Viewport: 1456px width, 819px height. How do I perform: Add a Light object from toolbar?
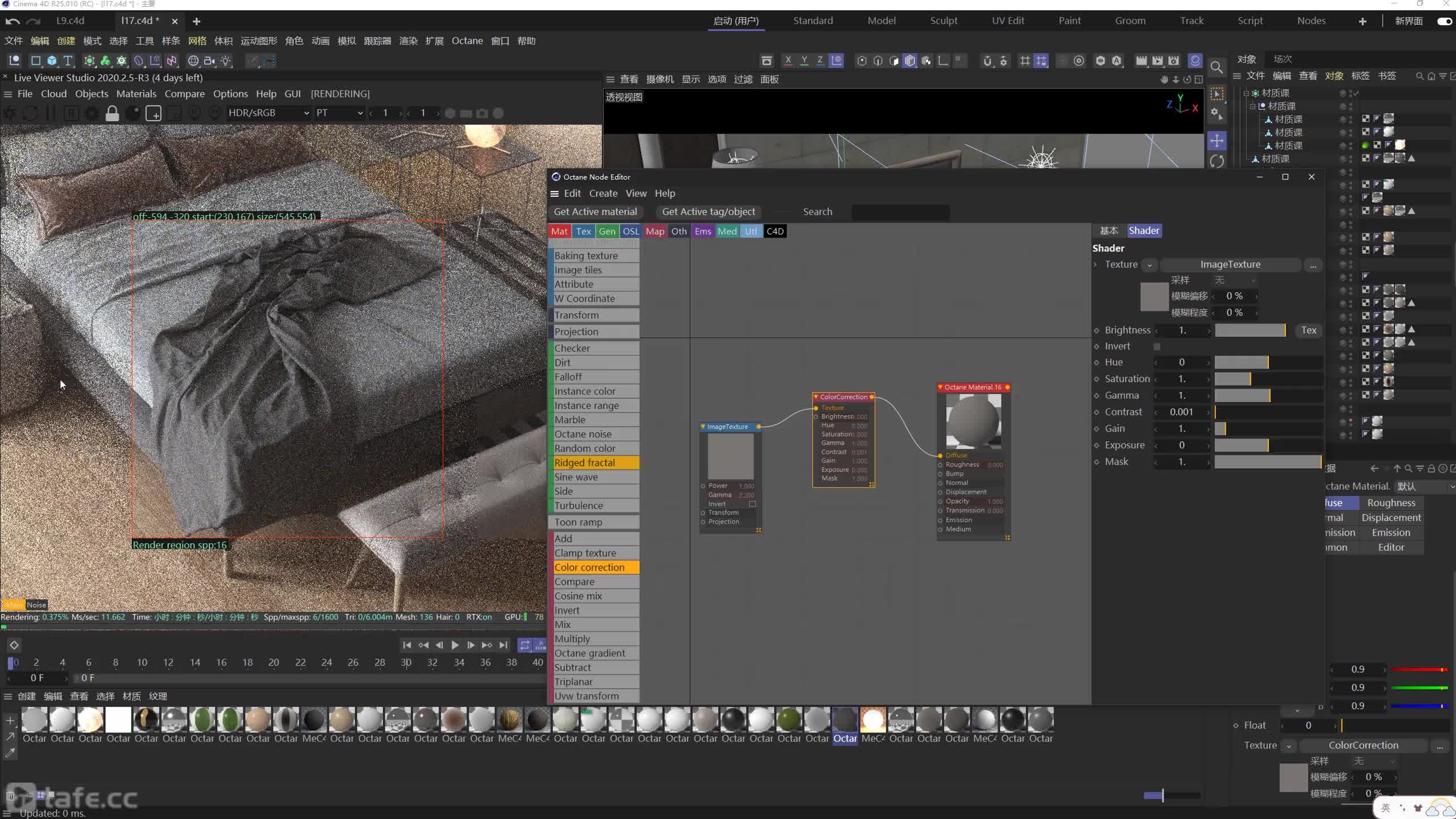226,60
